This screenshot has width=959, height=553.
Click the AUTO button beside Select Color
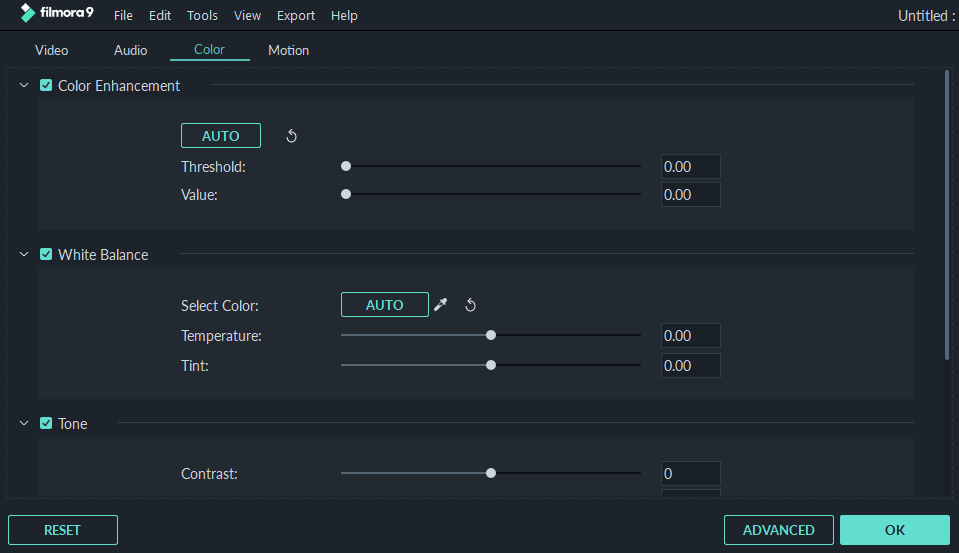click(385, 305)
